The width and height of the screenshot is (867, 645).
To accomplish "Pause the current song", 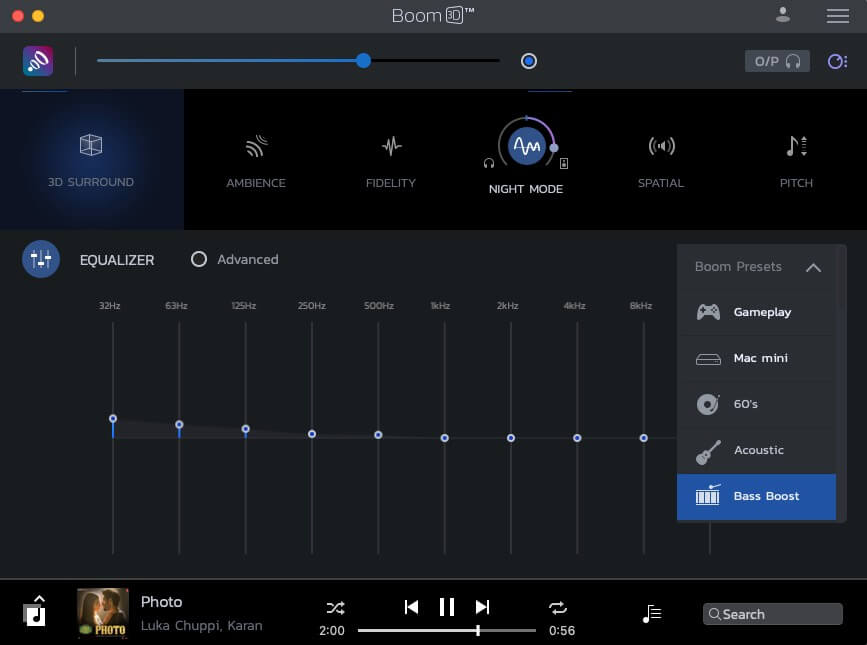I will [x=447, y=607].
